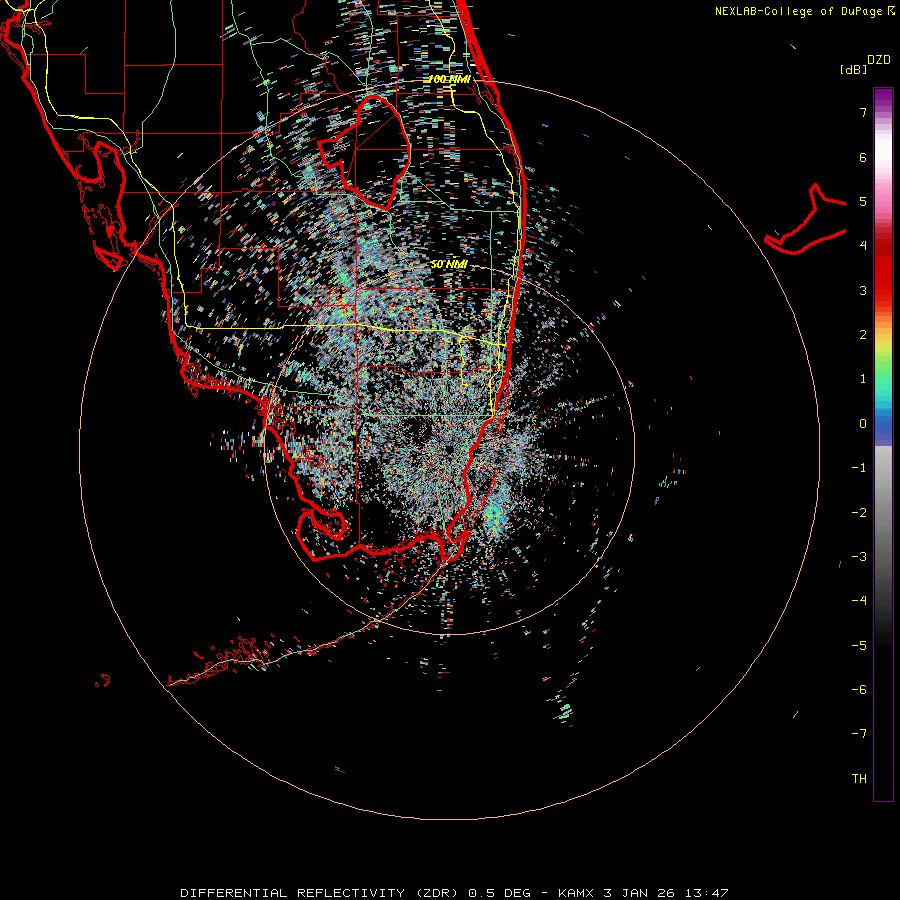
Task: Click the legend value label 5
Action: click(x=863, y=201)
